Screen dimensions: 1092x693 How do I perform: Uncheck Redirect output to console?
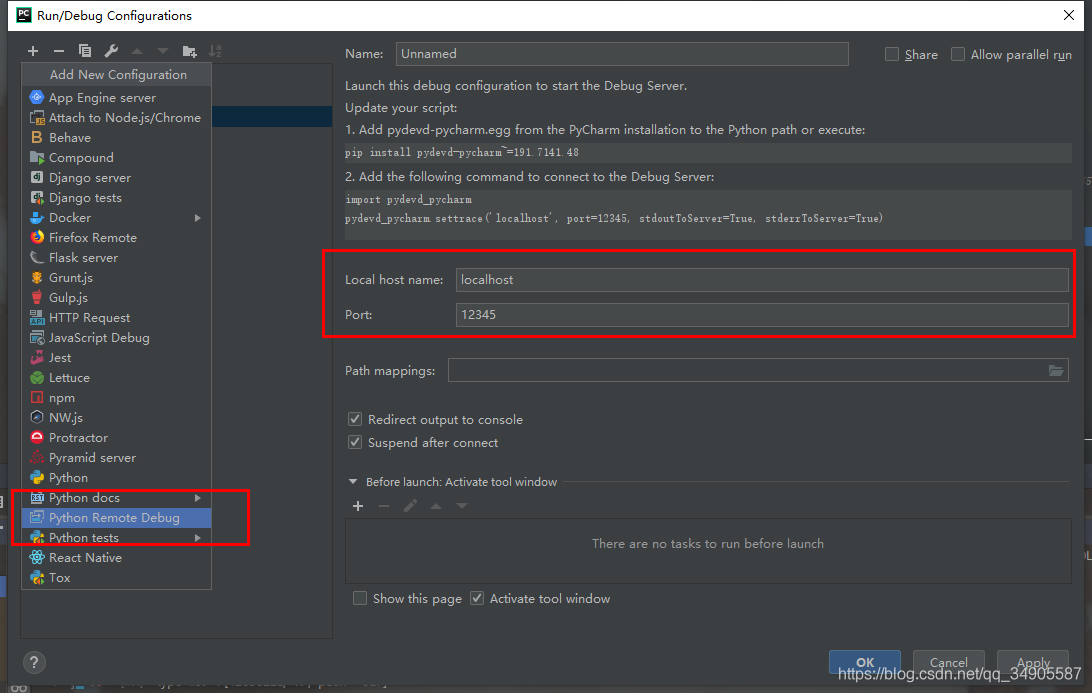355,419
